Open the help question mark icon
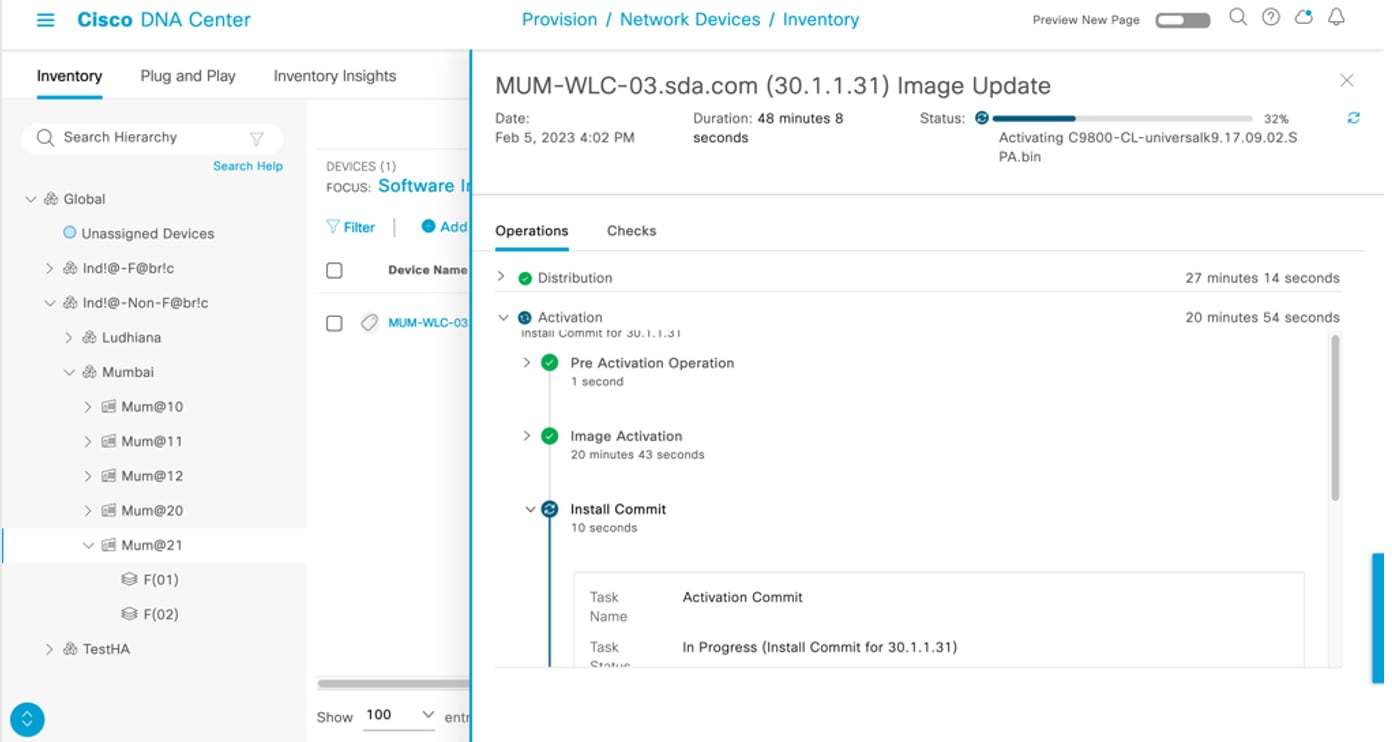 [x=1271, y=18]
